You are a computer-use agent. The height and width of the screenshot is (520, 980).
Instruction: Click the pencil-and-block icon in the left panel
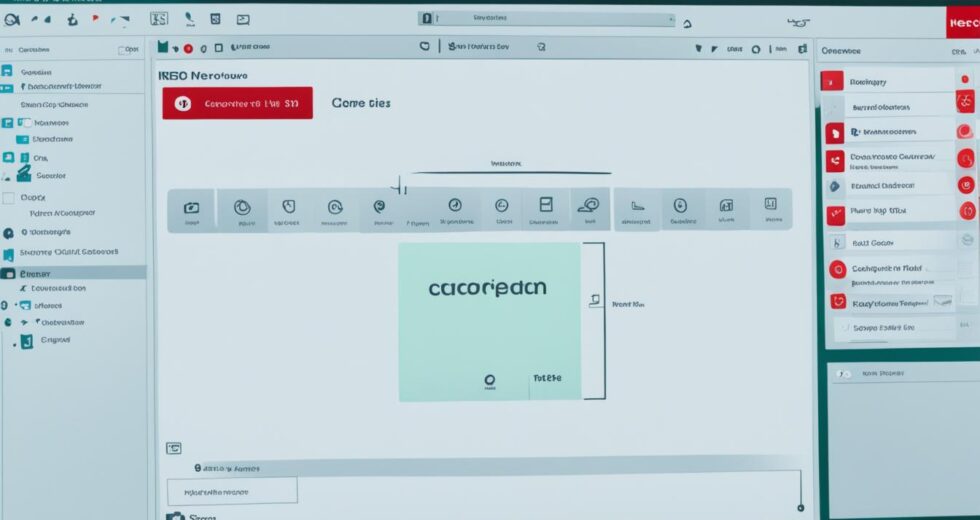[x=24, y=173]
